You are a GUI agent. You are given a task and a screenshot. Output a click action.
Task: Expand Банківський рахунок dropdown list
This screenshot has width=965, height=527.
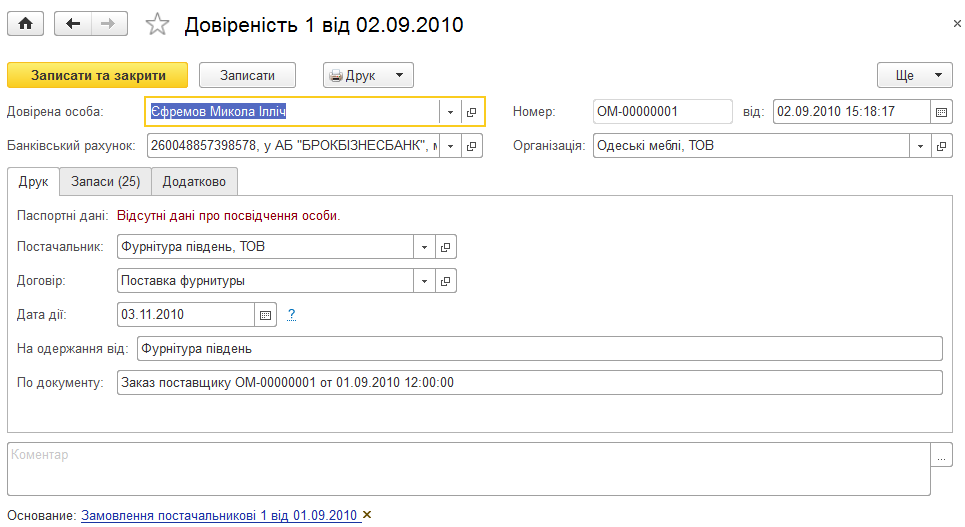point(450,146)
